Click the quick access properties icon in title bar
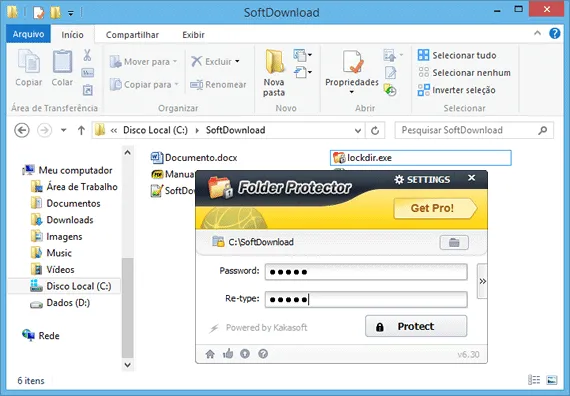This screenshot has width=570, height=396. pyautogui.click(x=39, y=13)
